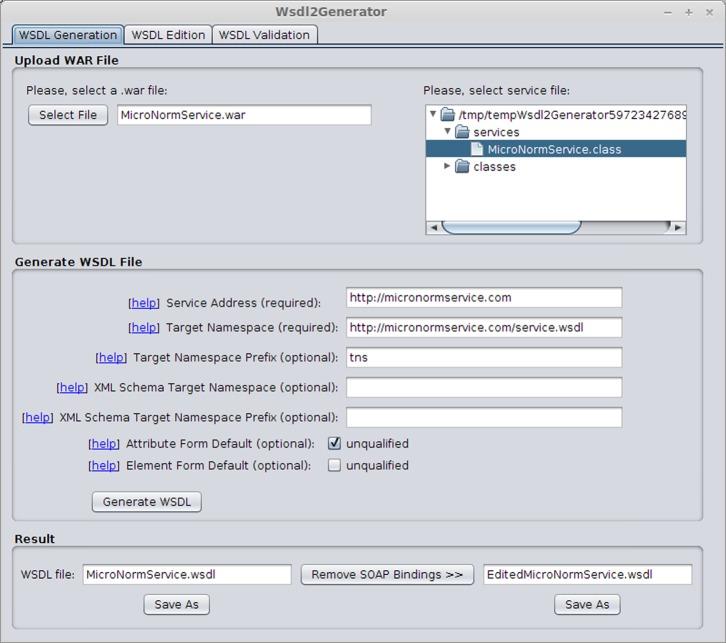Click the Select File button
Screen dimensions: 726x643
[68, 115]
